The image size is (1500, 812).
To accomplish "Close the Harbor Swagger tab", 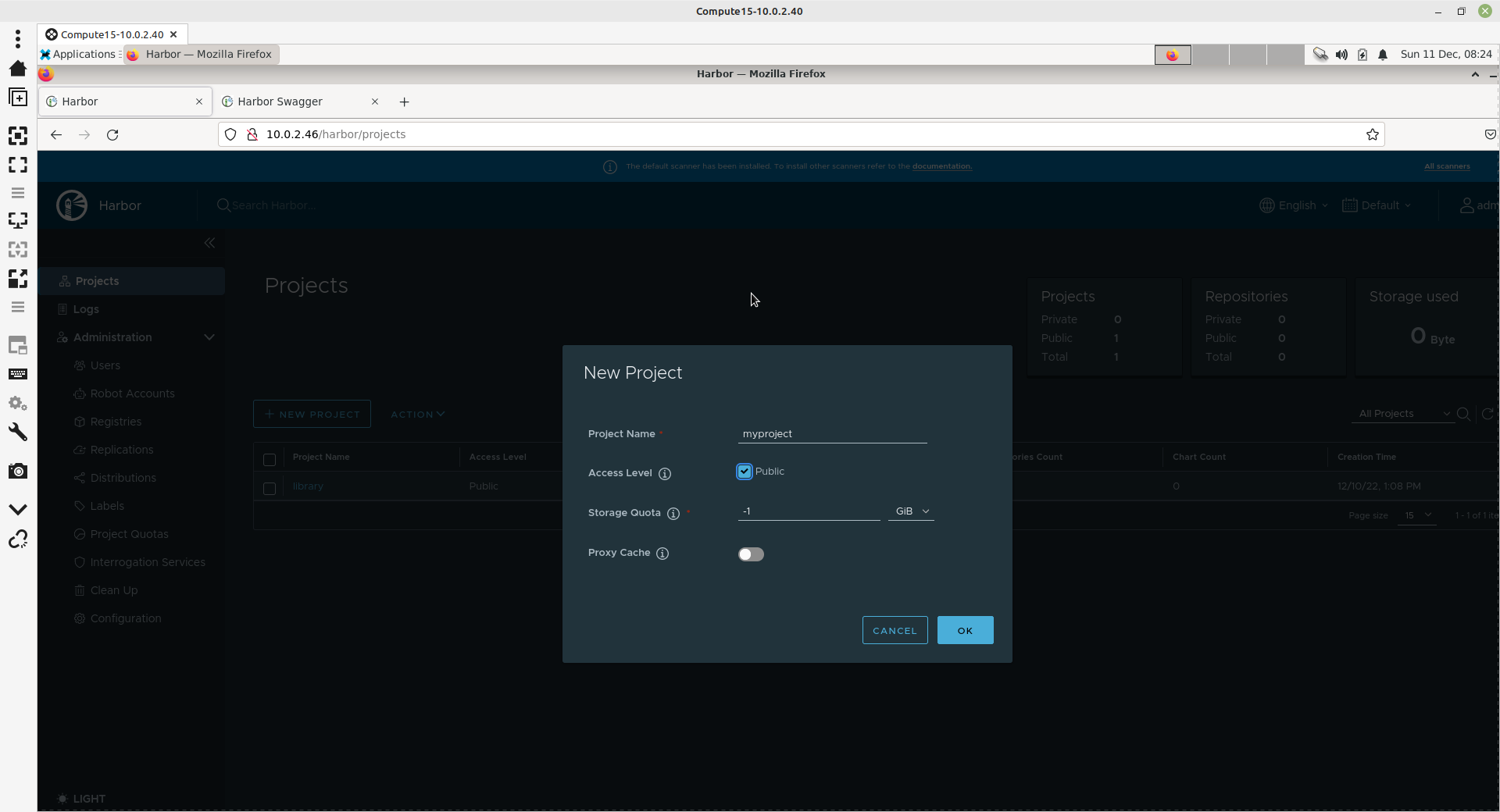I will pos(375,102).
